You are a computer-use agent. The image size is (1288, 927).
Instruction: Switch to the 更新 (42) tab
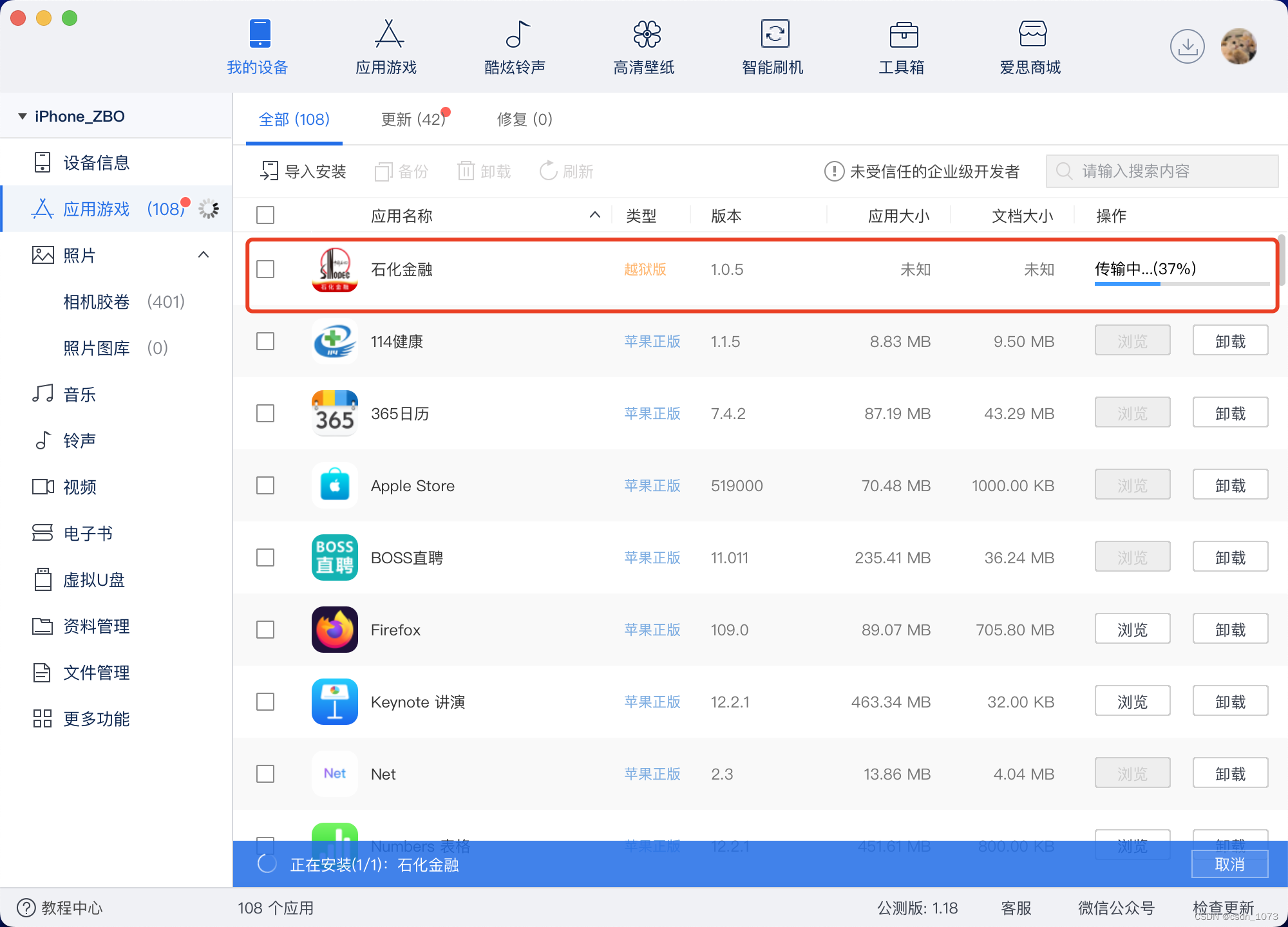pyautogui.click(x=415, y=120)
